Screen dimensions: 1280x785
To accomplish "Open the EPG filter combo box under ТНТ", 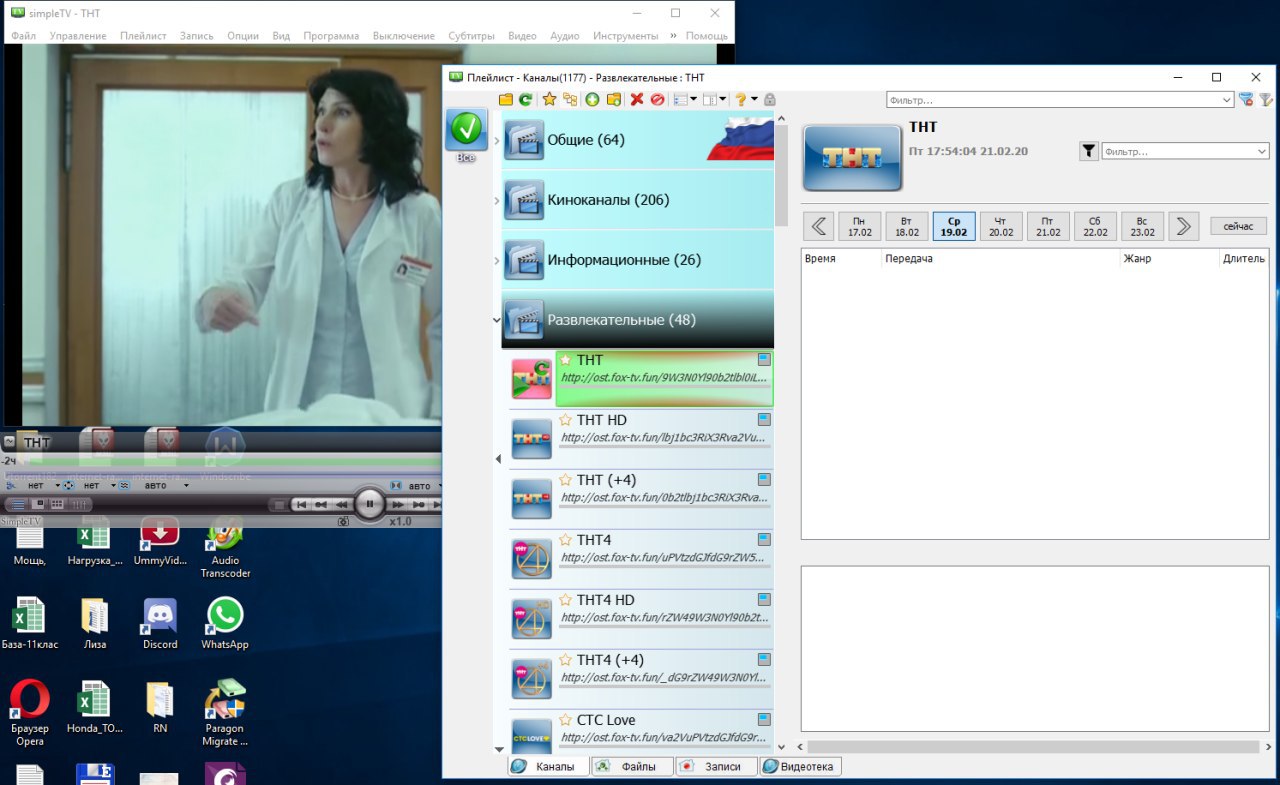I will (1185, 151).
